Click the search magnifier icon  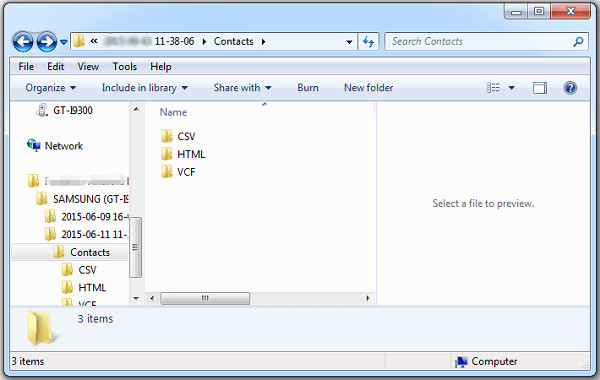point(578,41)
